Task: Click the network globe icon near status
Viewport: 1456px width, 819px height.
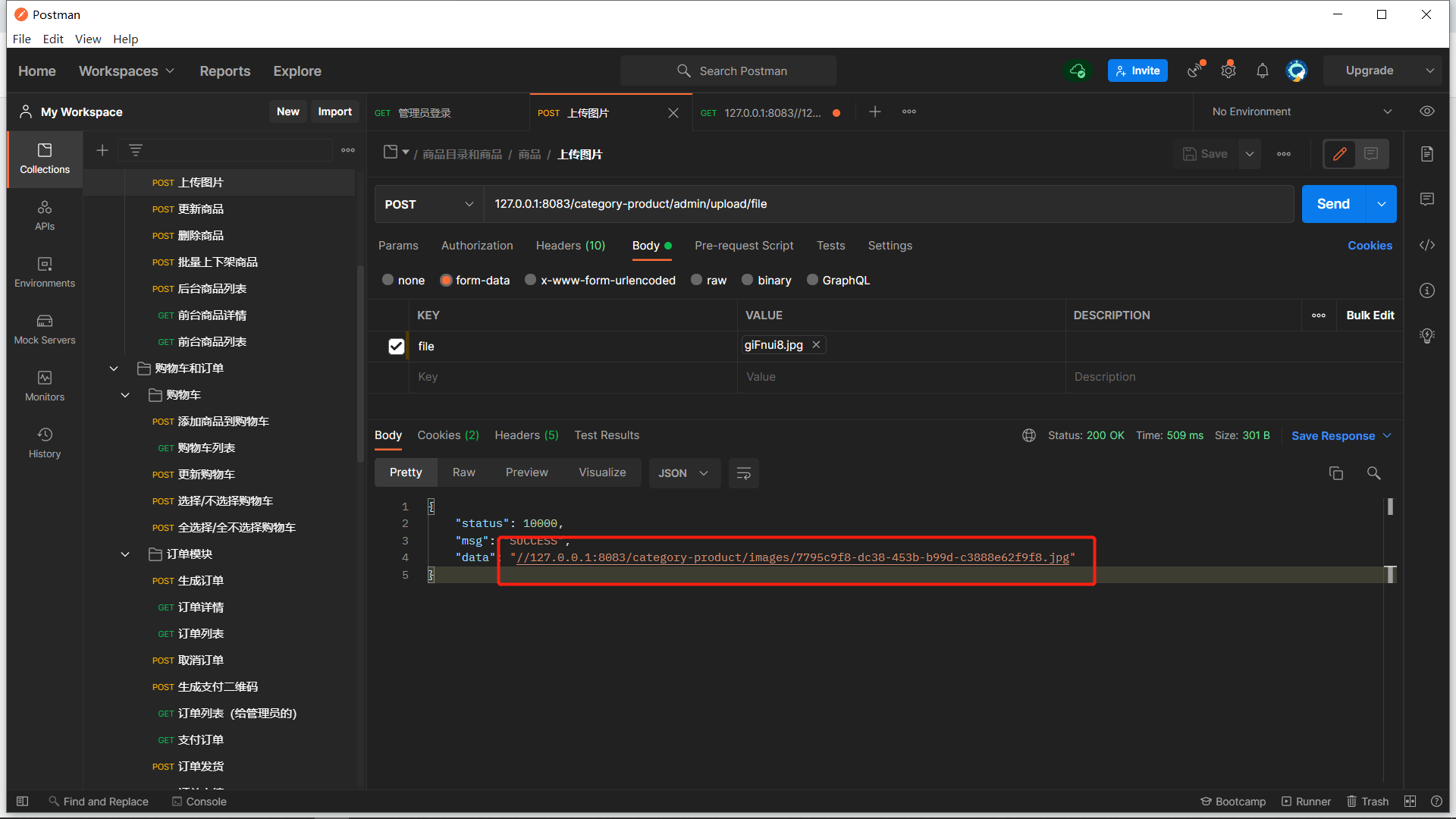Action: point(1028,435)
